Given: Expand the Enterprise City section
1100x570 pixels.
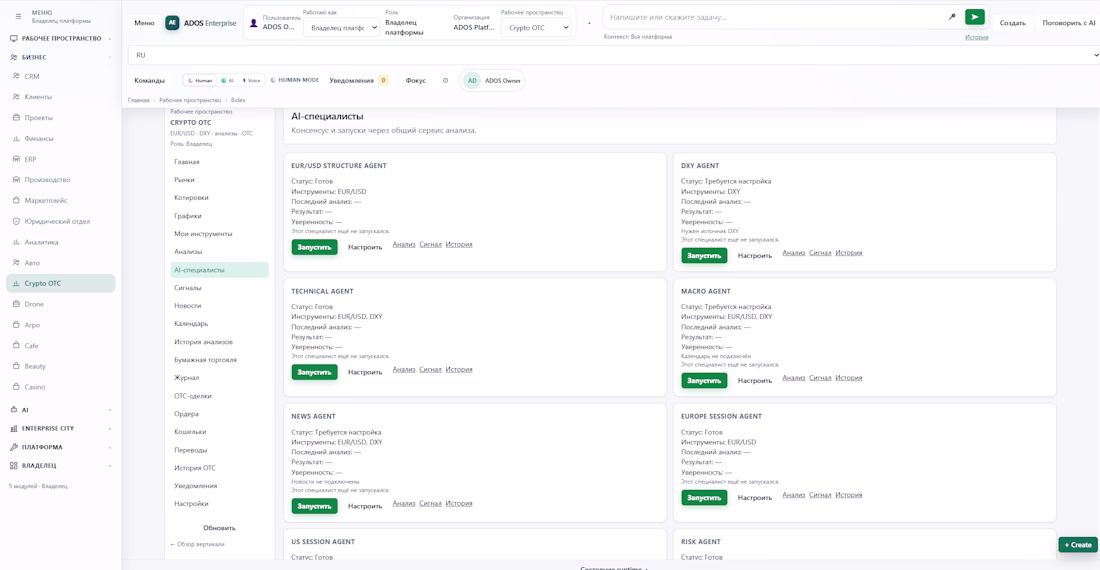Looking at the screenshot, I should 109,428.
